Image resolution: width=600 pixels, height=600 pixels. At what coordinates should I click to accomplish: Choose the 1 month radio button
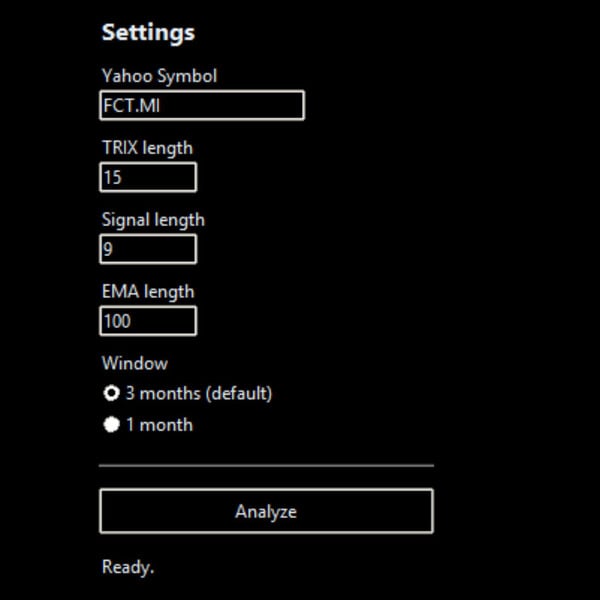tap(112, 425)
